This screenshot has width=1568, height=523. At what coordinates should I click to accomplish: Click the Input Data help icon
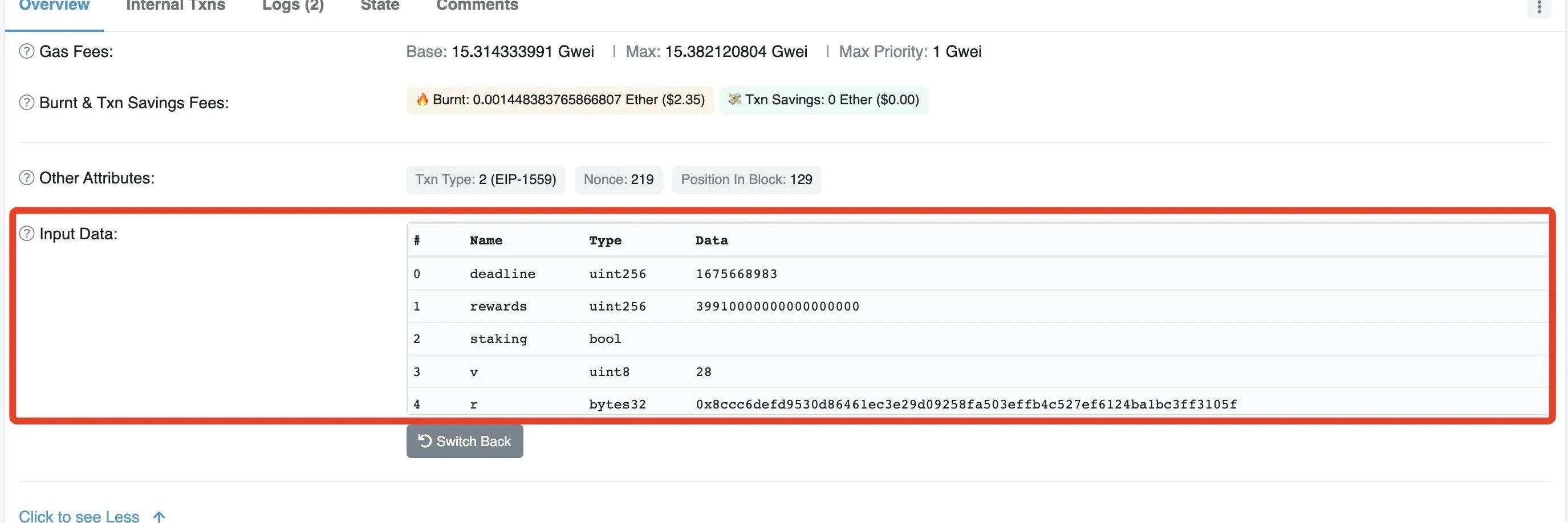[26, 234]
